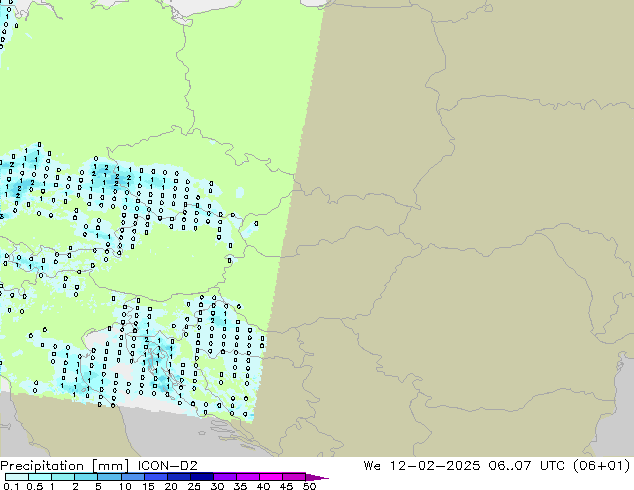Viewport: 634px width, 490px height.
Task: Click the '50' legend value
Action: pos(309,486)
